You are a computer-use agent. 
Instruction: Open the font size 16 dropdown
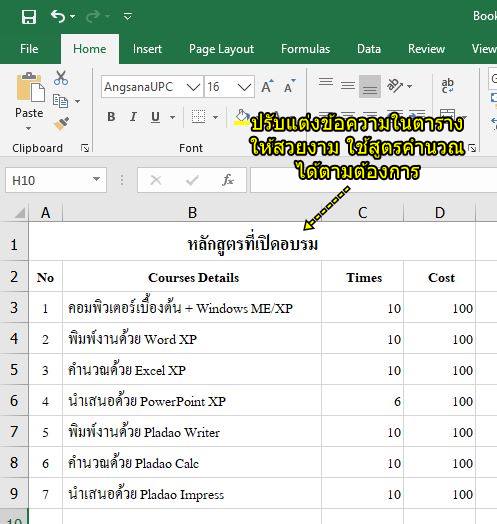coord(245,87)
